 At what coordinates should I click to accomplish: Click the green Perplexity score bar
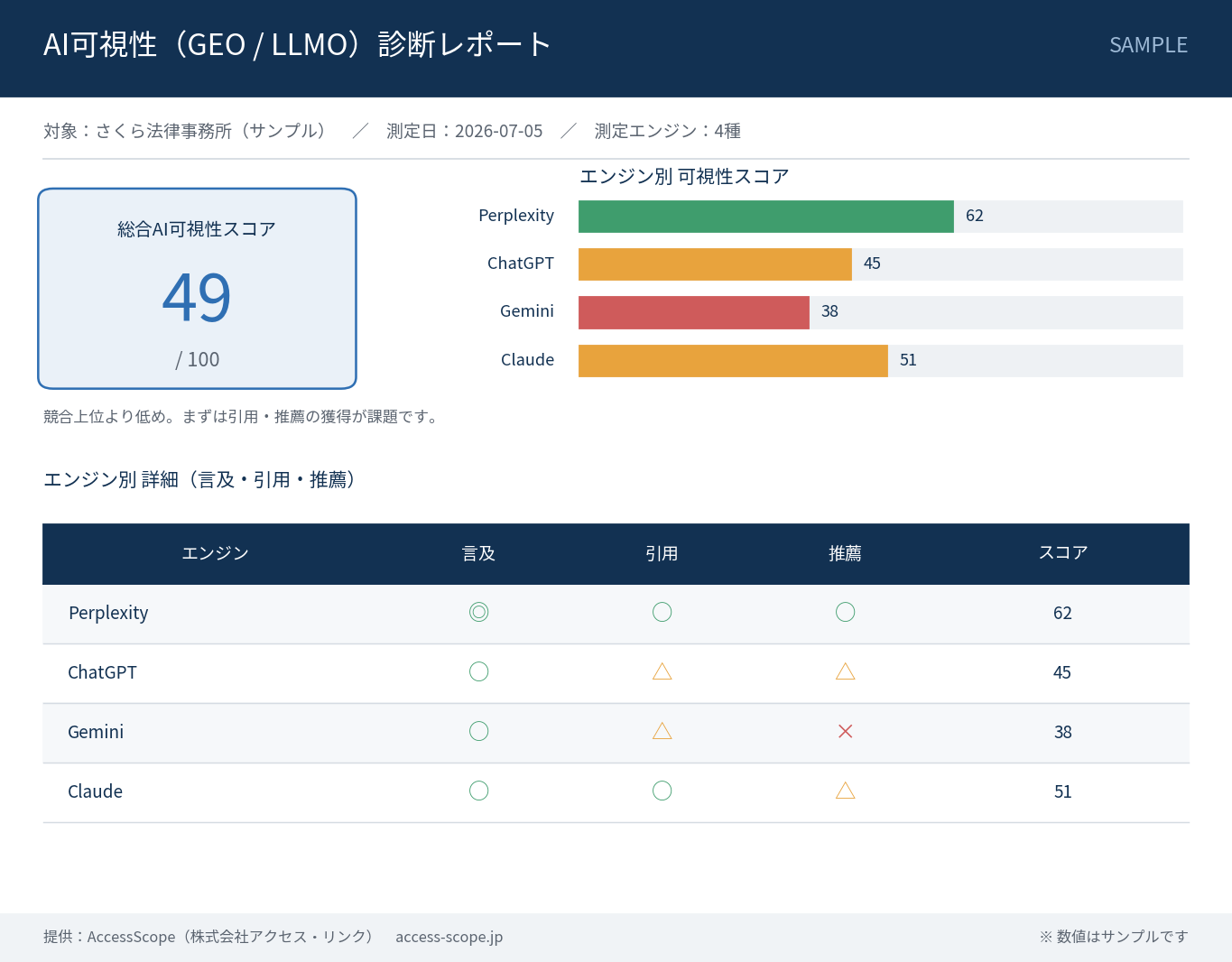[766, 217]
